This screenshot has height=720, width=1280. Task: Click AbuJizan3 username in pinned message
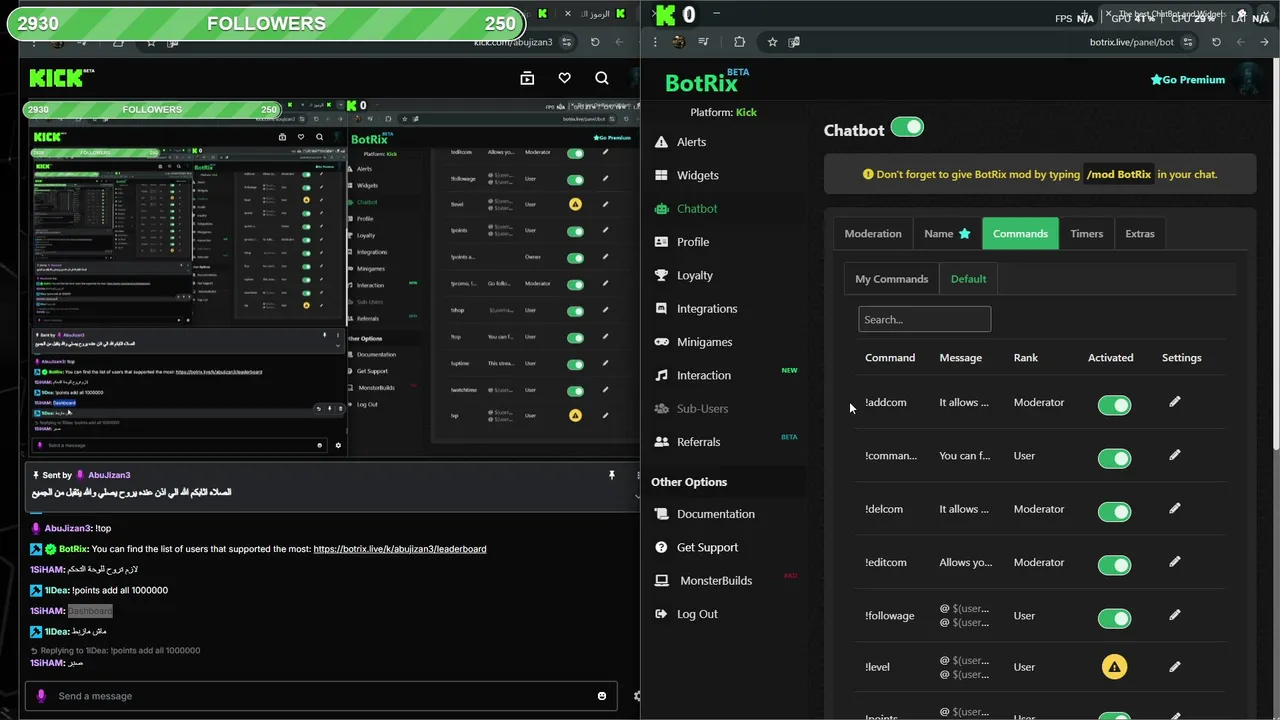109,475
